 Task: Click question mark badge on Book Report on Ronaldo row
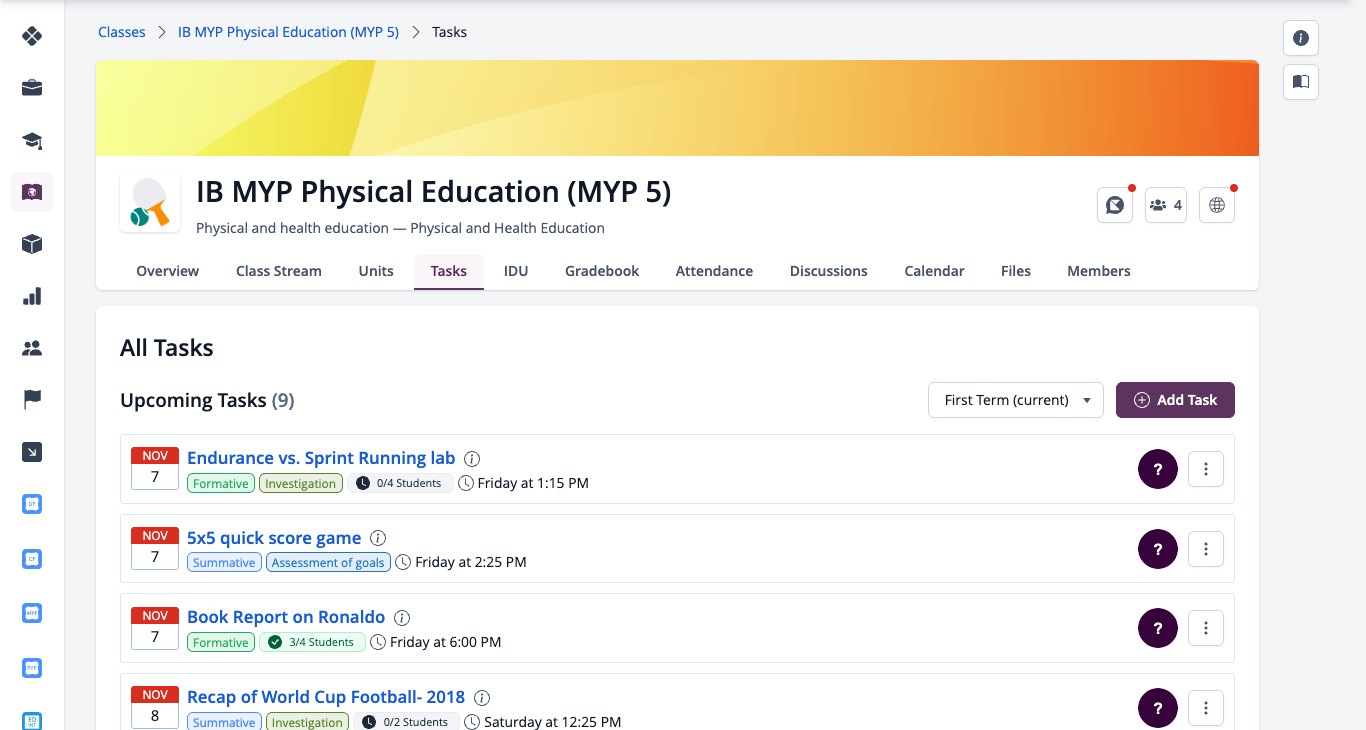pos(1158,628)
